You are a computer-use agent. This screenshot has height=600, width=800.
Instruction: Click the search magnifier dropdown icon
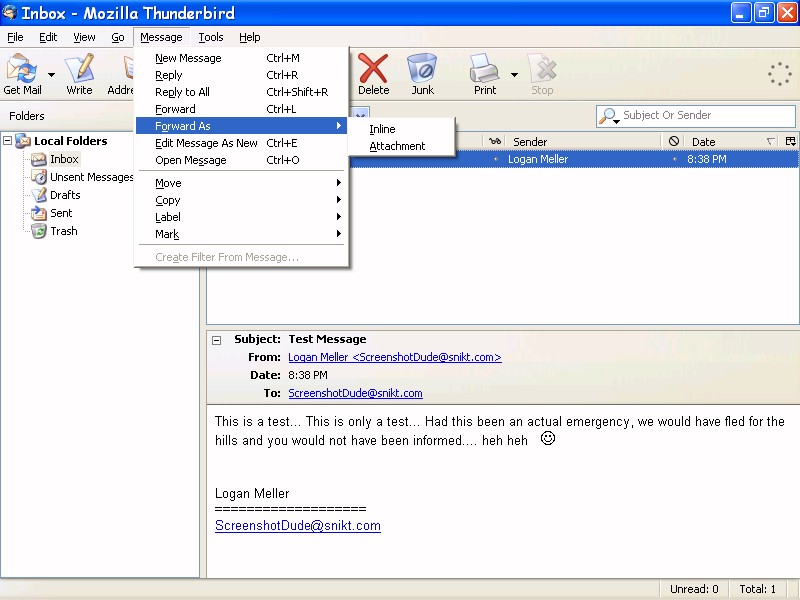[x=609, y=116]
